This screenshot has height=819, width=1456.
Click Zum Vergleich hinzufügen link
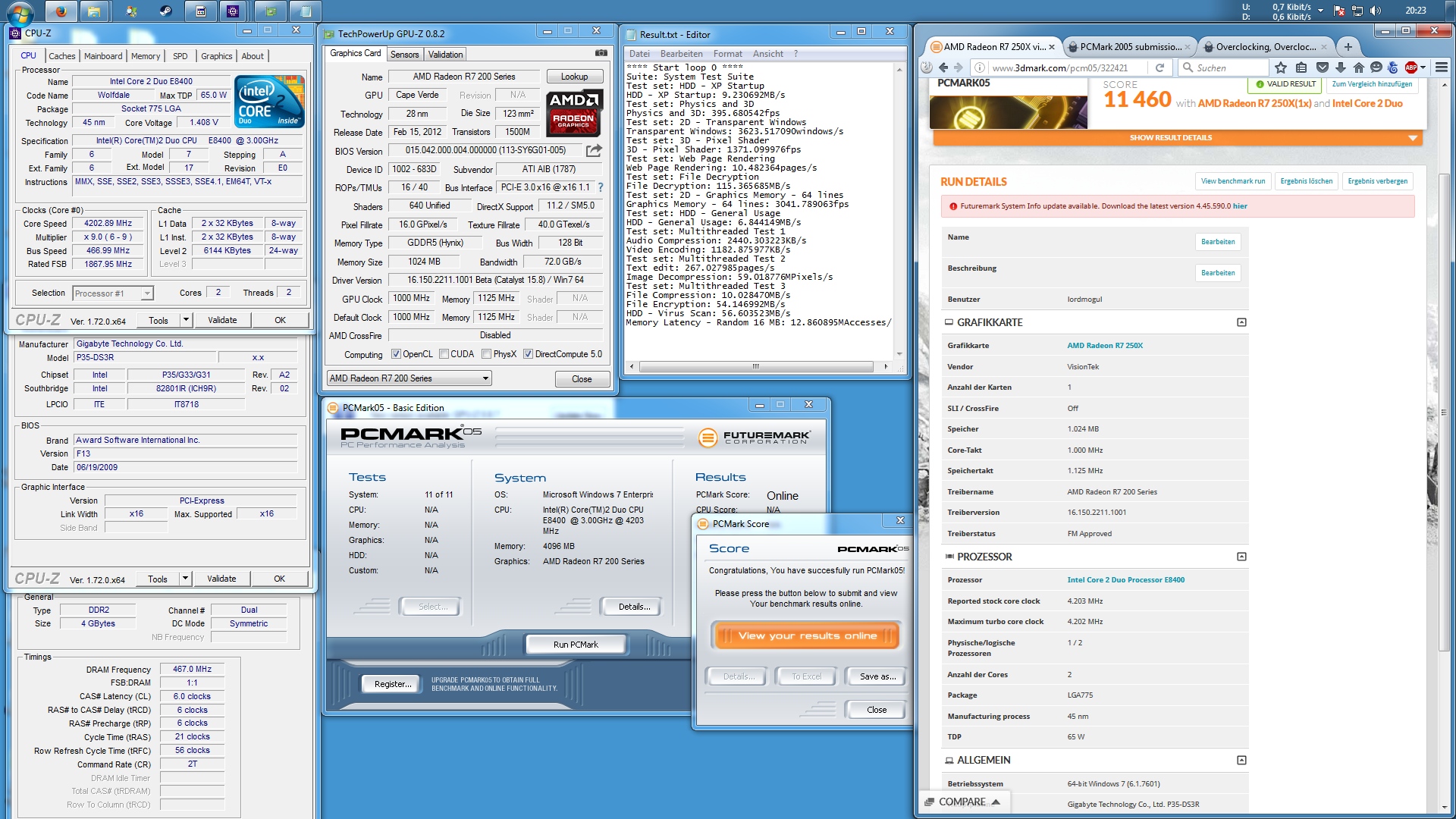(x=1371, y=84)
